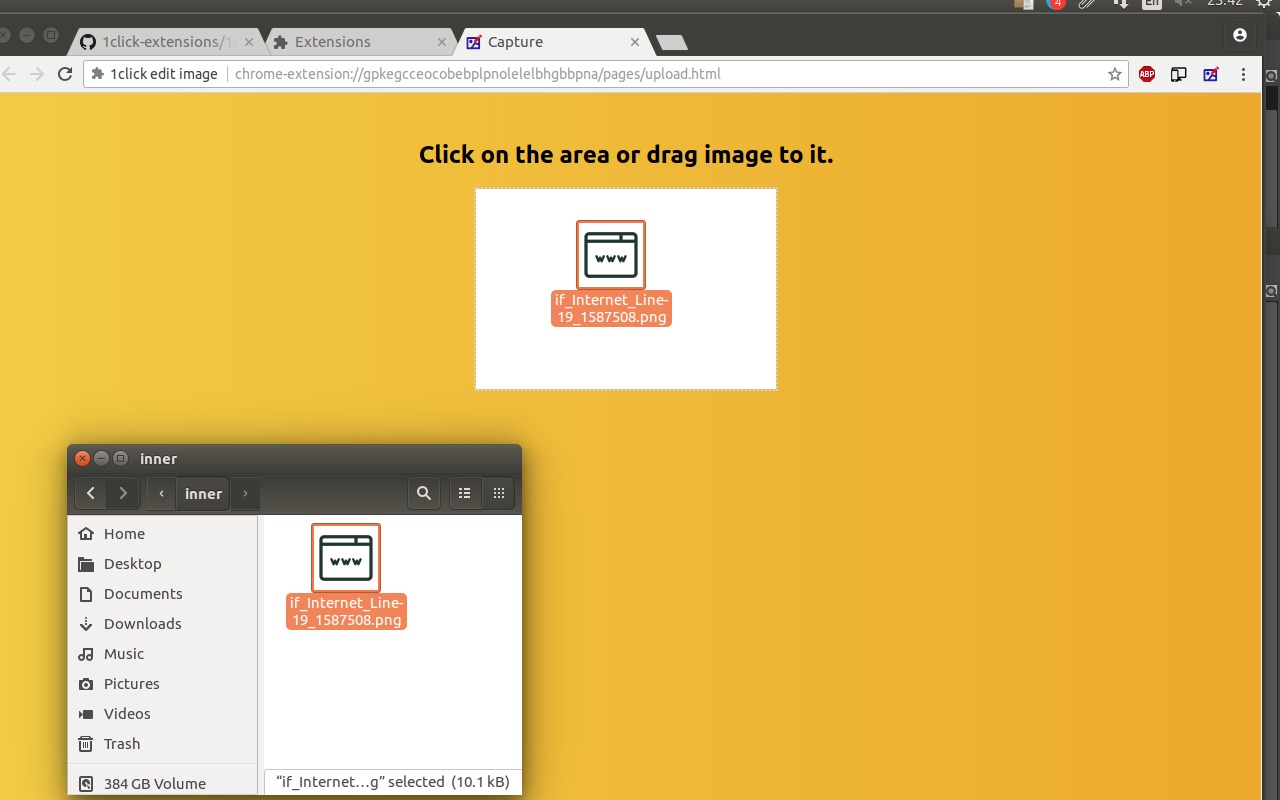Click the 1click capture extension icon
This screenshot has height=800, width=1280.
click(x=1211, y=74)
